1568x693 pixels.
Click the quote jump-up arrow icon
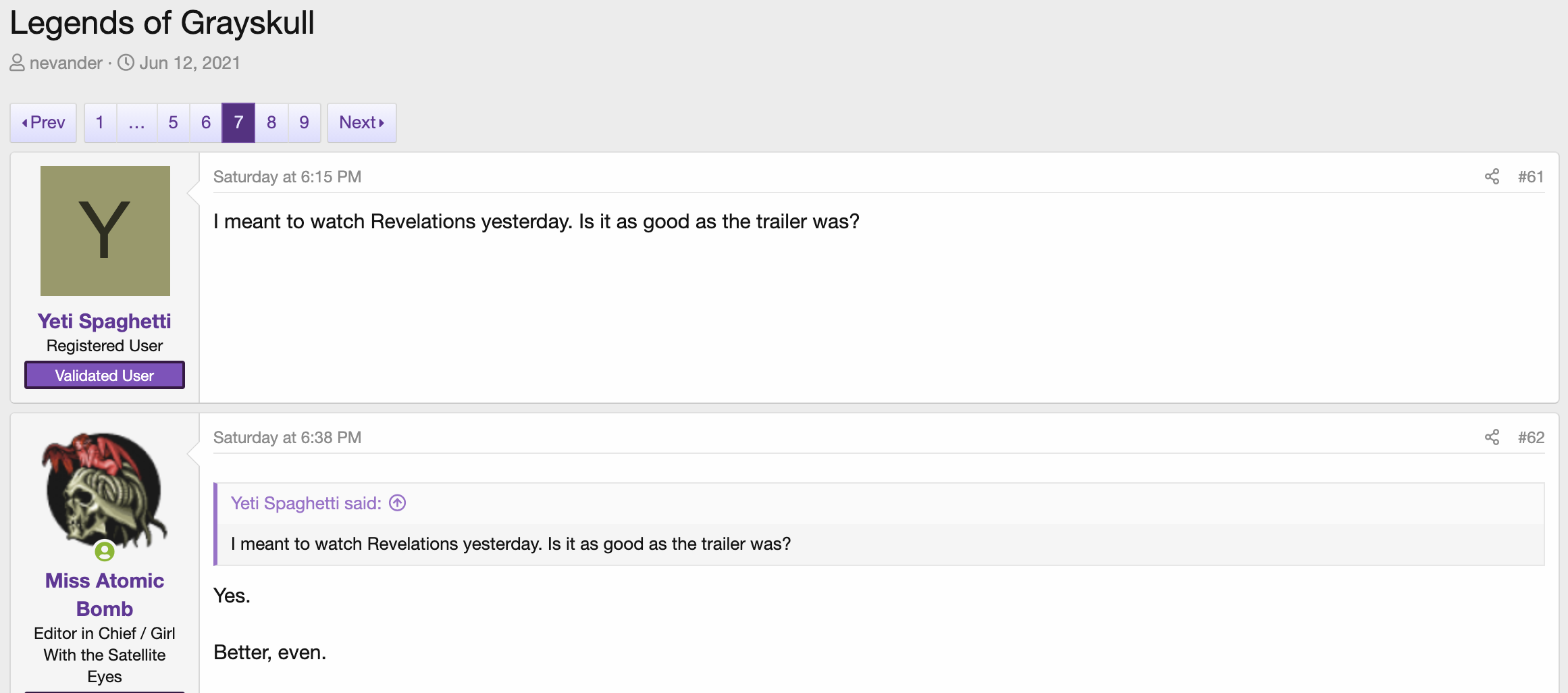(398, 503)
